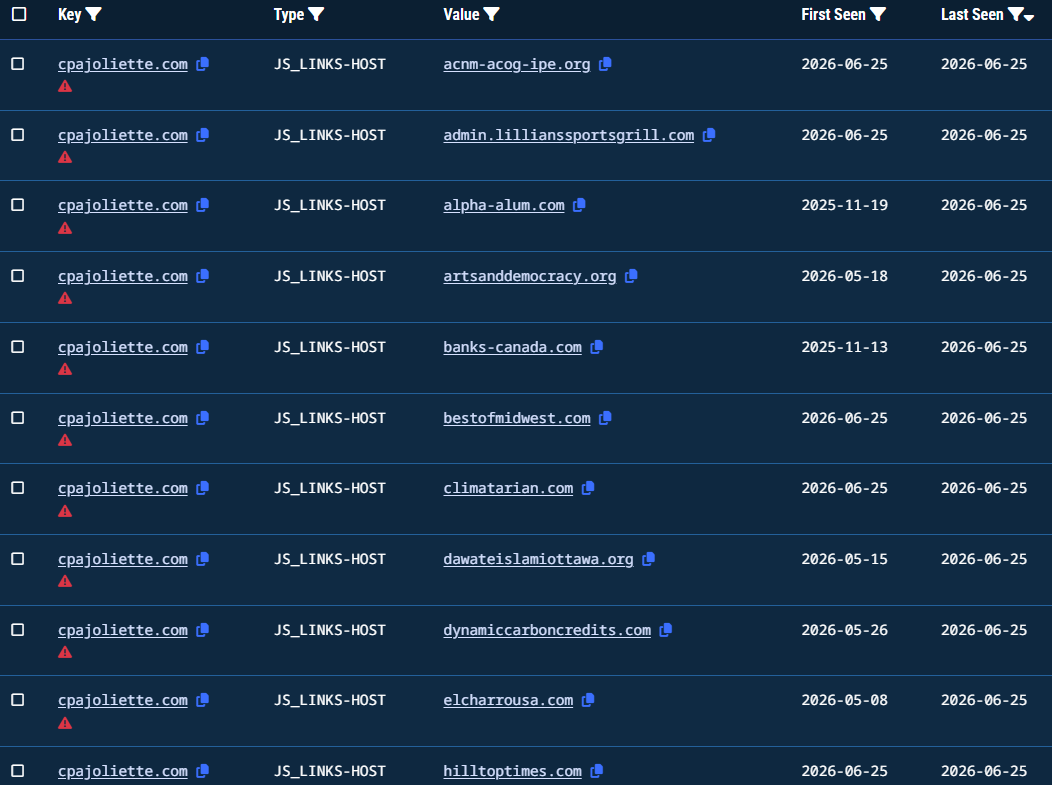Image resolution: width=1052 pixels, height=785 pixels.
Task: Select the hilltoptimes.com row checkbox
Action: [18, 771]
